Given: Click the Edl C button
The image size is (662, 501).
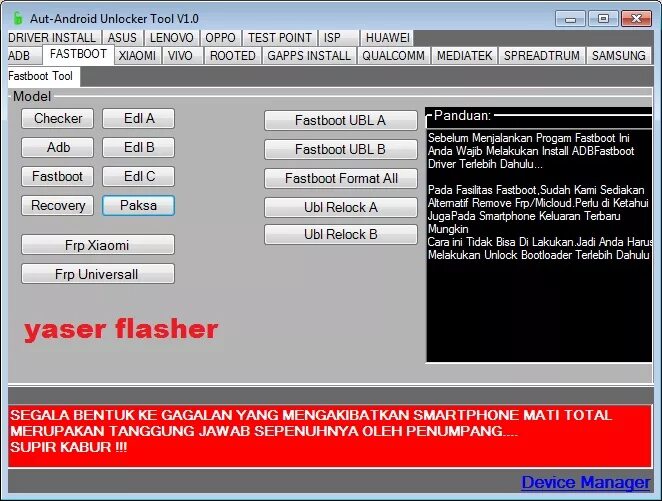Looking at the screenshot, I should point(138,176).
